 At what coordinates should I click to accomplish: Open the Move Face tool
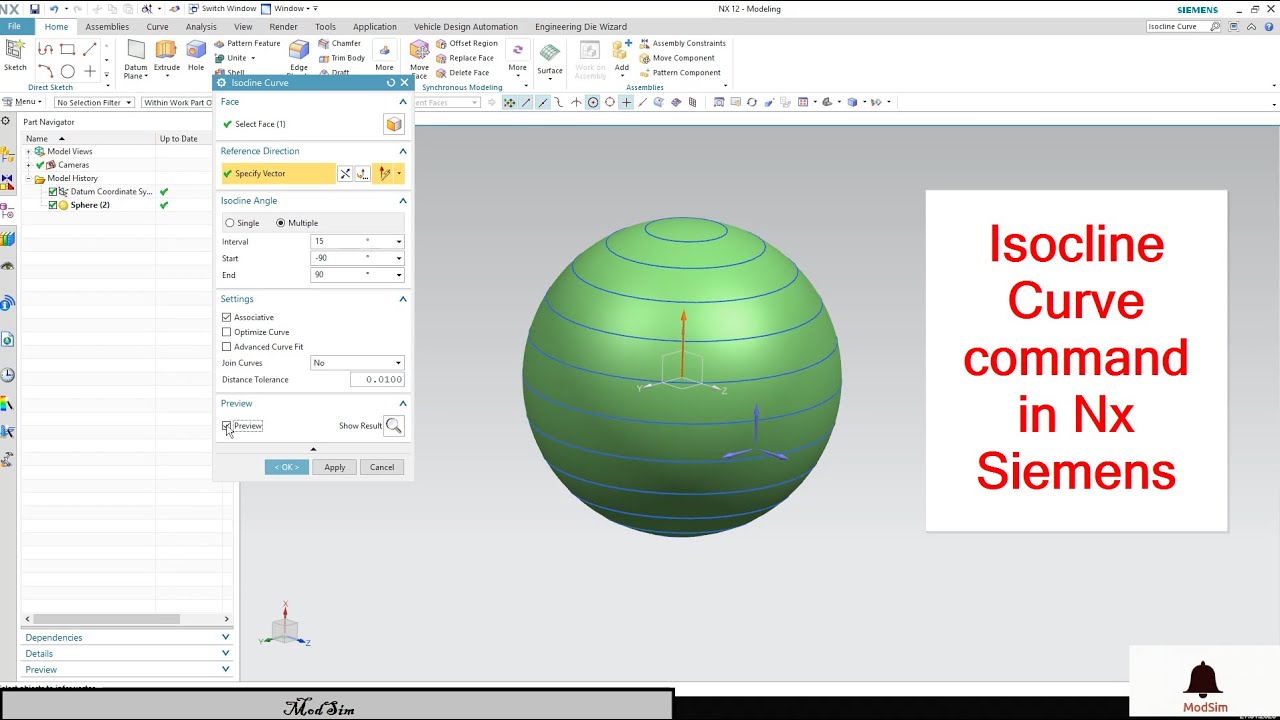pyautogui.click(x=419, y=59)
